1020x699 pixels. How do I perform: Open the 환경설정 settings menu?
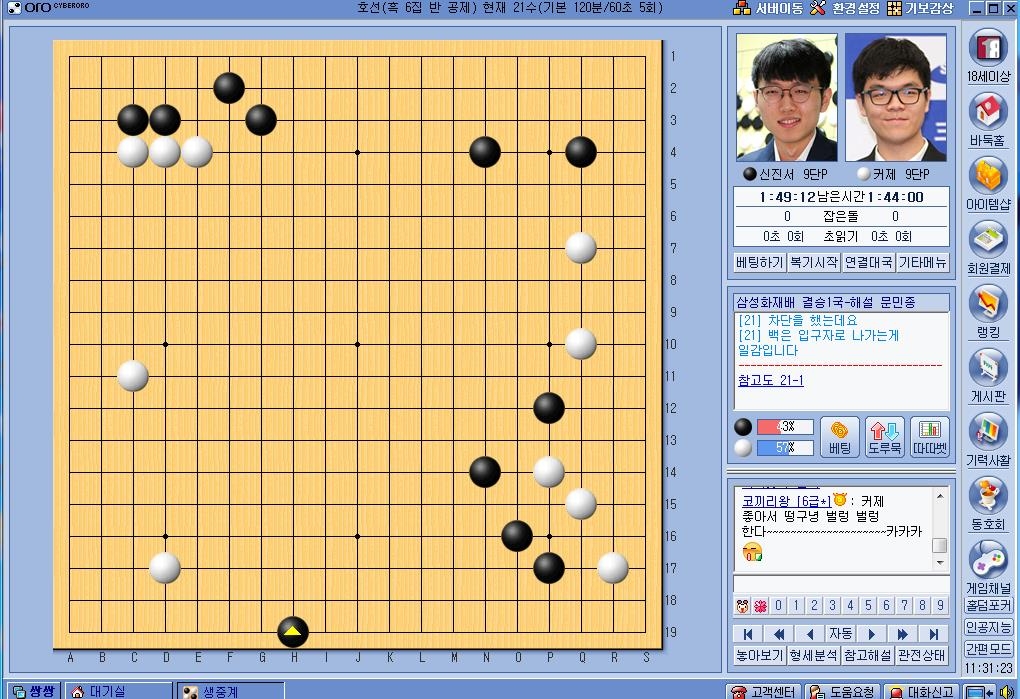pos(845,8)
